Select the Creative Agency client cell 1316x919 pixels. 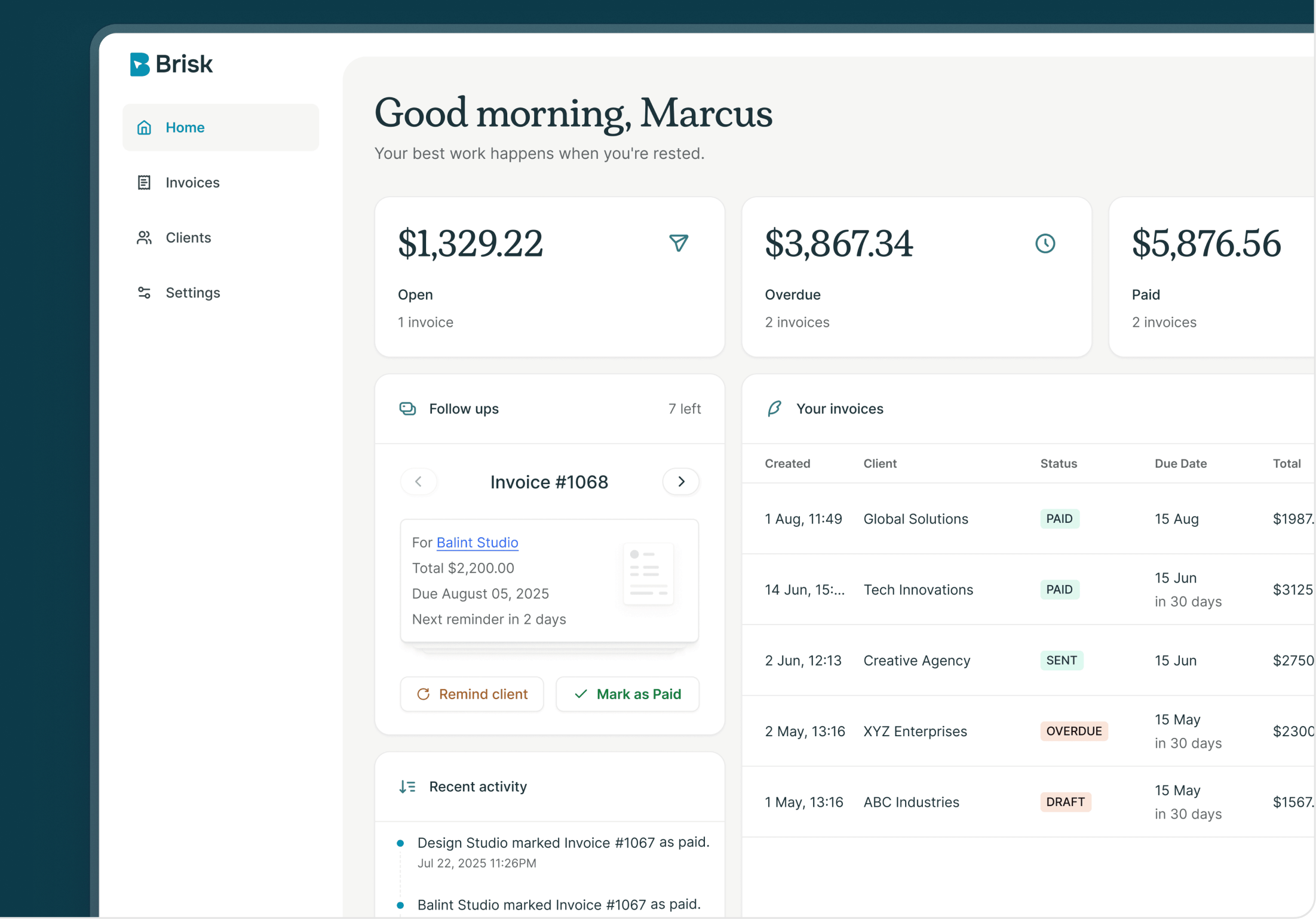click(x=917, y=661)
